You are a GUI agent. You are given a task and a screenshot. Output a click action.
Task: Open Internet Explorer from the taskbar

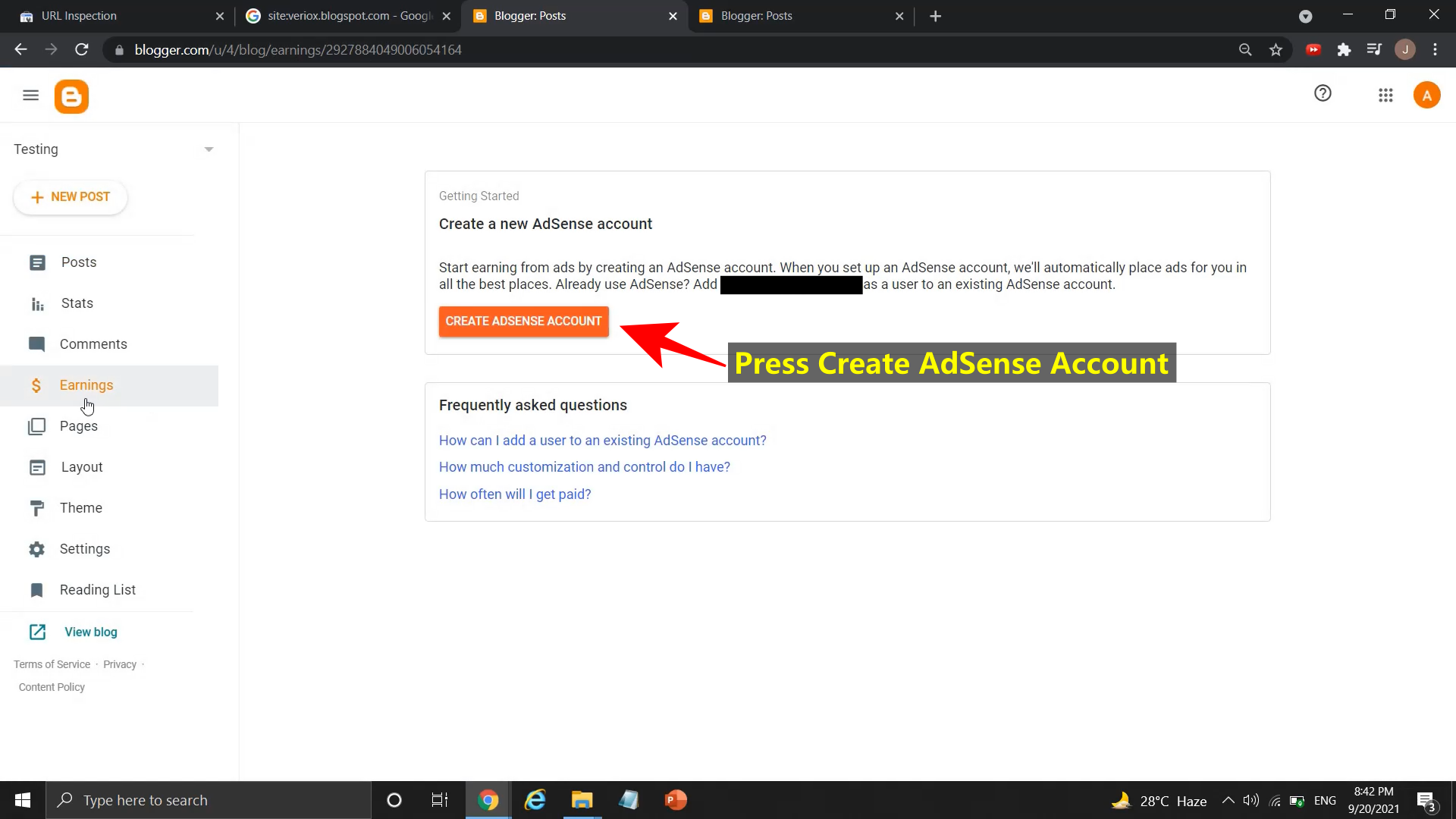pyautogui.click(x=535, y=800)
